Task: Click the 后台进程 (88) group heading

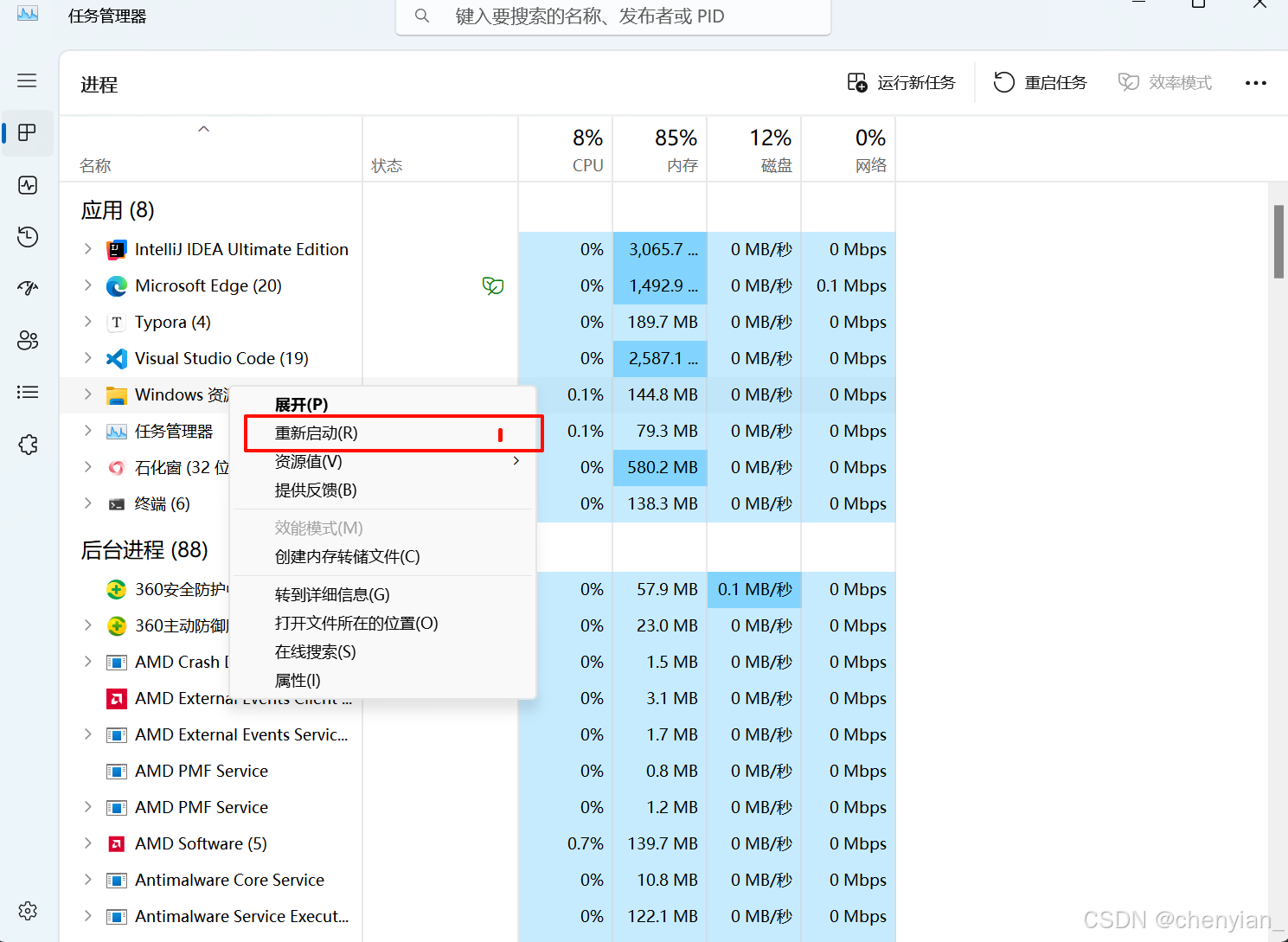Action: (144, 550)
